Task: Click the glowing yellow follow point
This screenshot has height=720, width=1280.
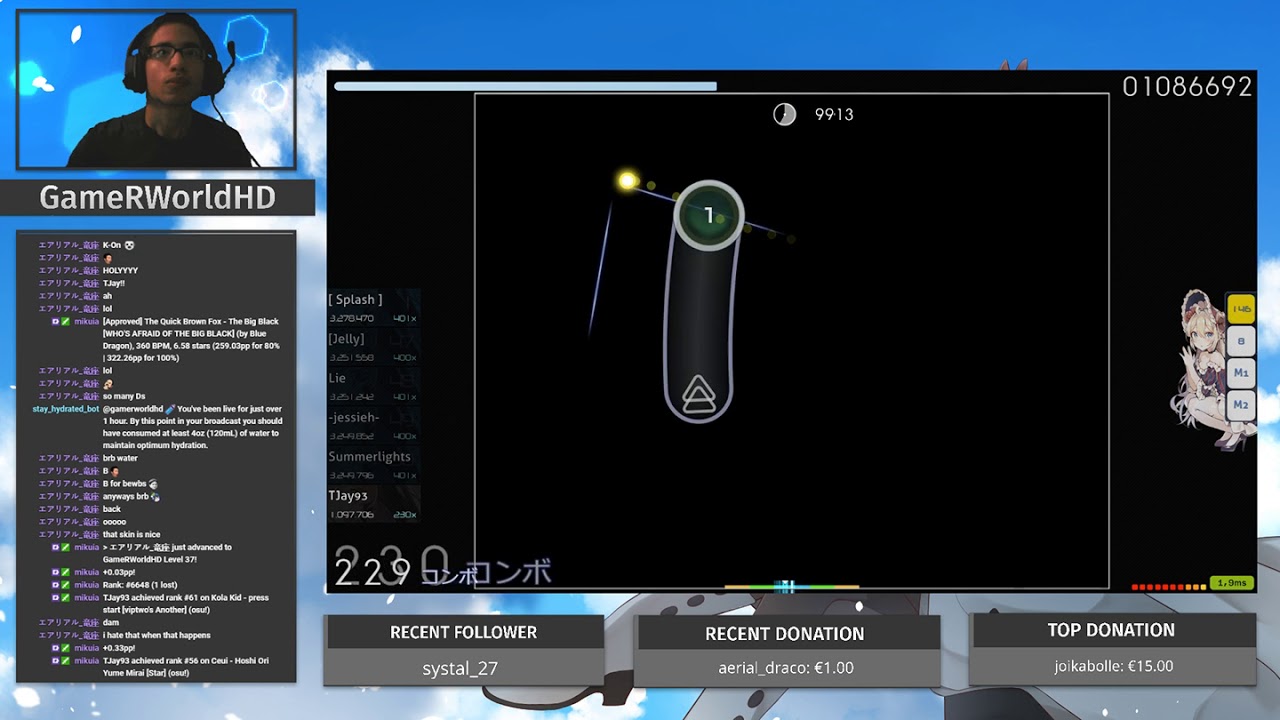Action: pyautogui.click(x=627, y=181)
